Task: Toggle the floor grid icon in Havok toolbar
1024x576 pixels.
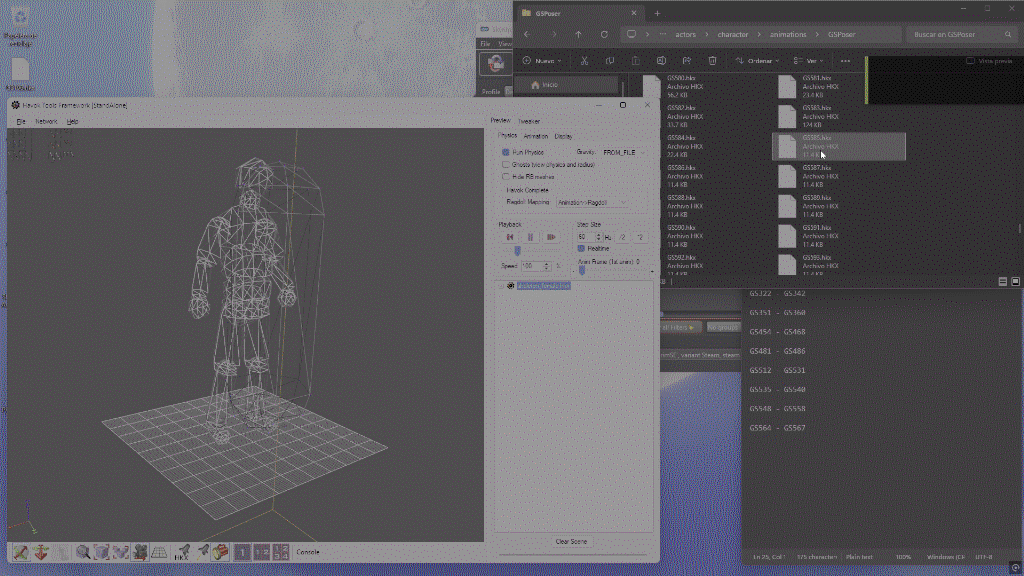Action: (159, 552)
